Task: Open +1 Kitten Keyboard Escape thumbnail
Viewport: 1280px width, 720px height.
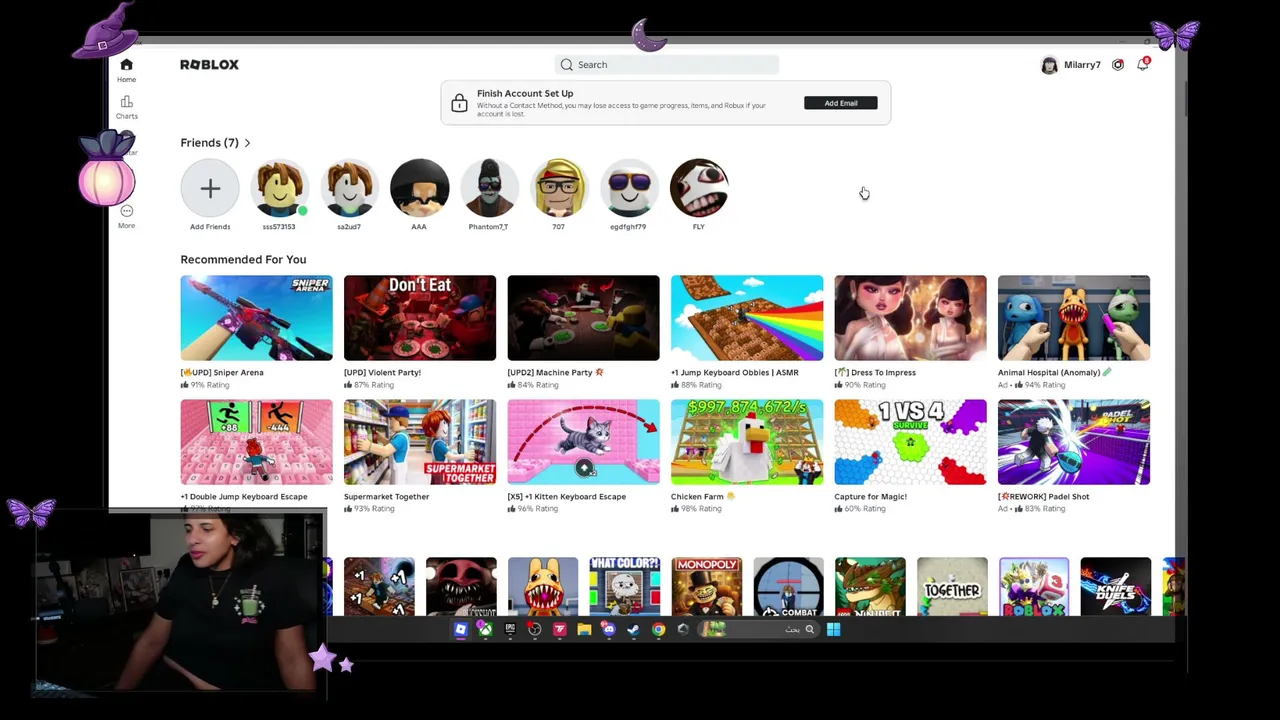Action: (583, 442)
